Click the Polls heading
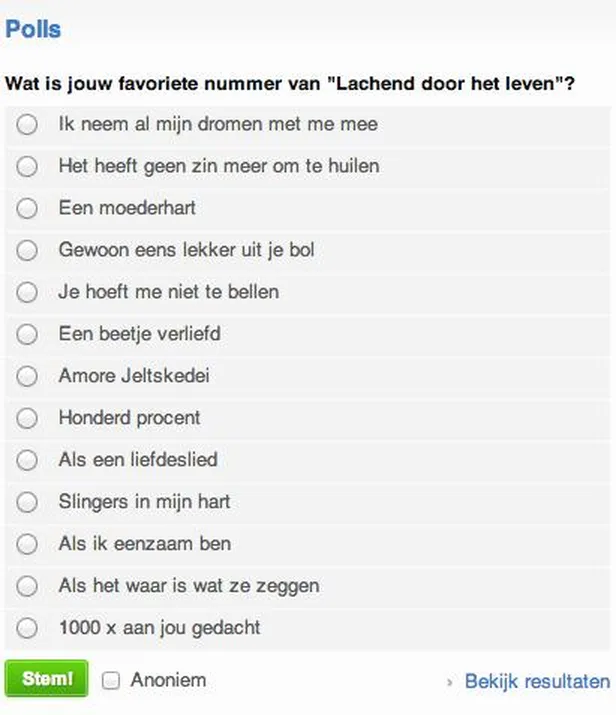This screenshot has width=616, height=715. [x=33, y=29]
